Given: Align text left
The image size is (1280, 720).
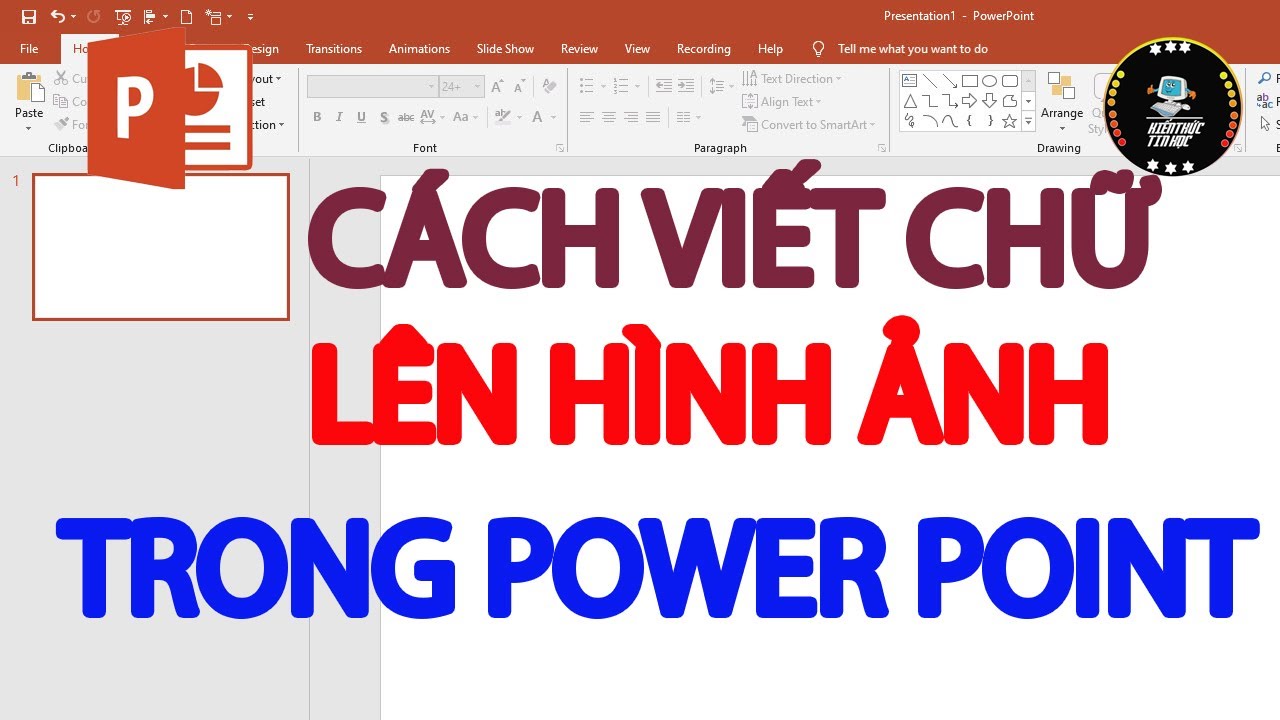Looking at the screenshot, I should point(587,117).
